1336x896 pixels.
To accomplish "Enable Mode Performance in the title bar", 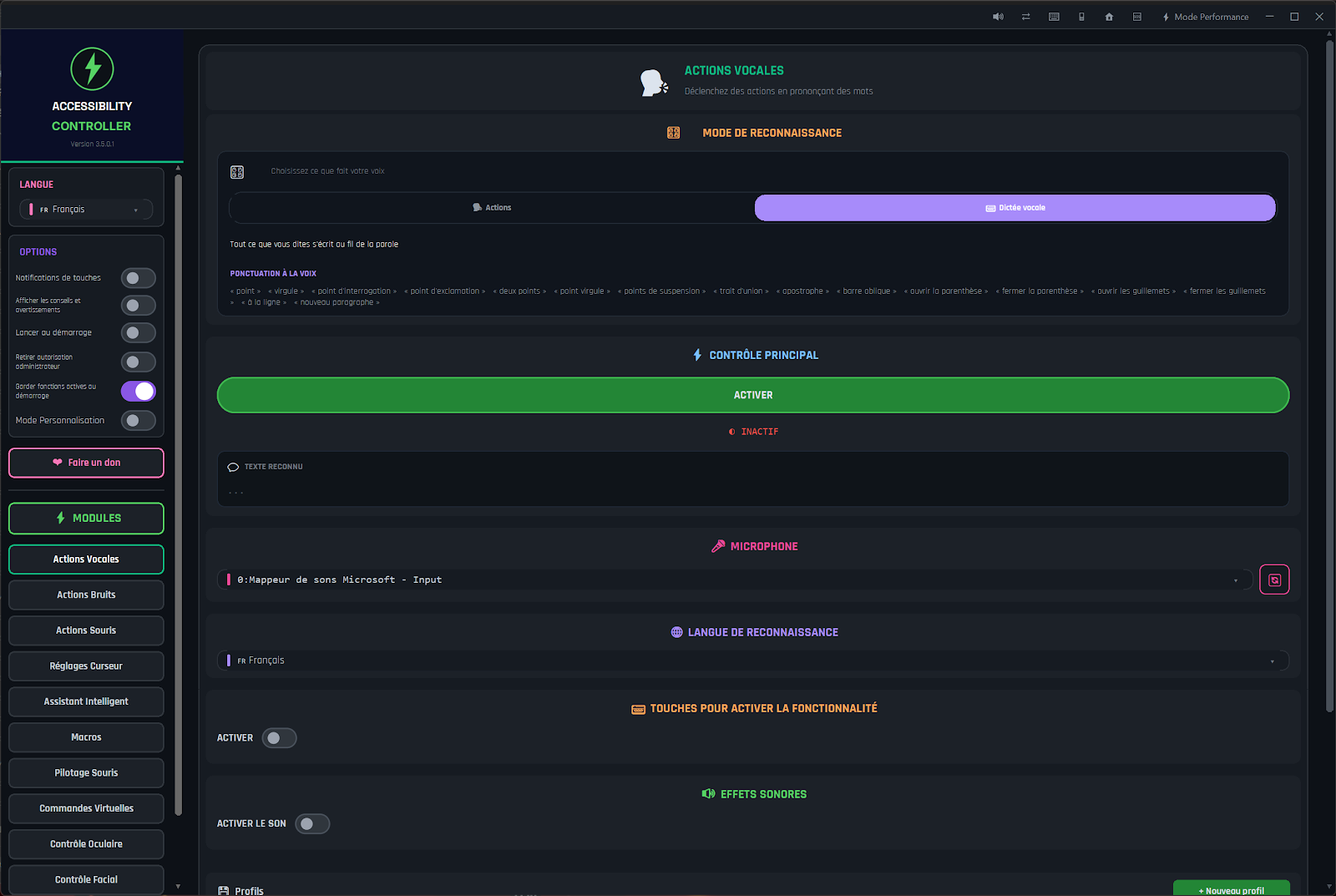I will tap(1206, 17).
